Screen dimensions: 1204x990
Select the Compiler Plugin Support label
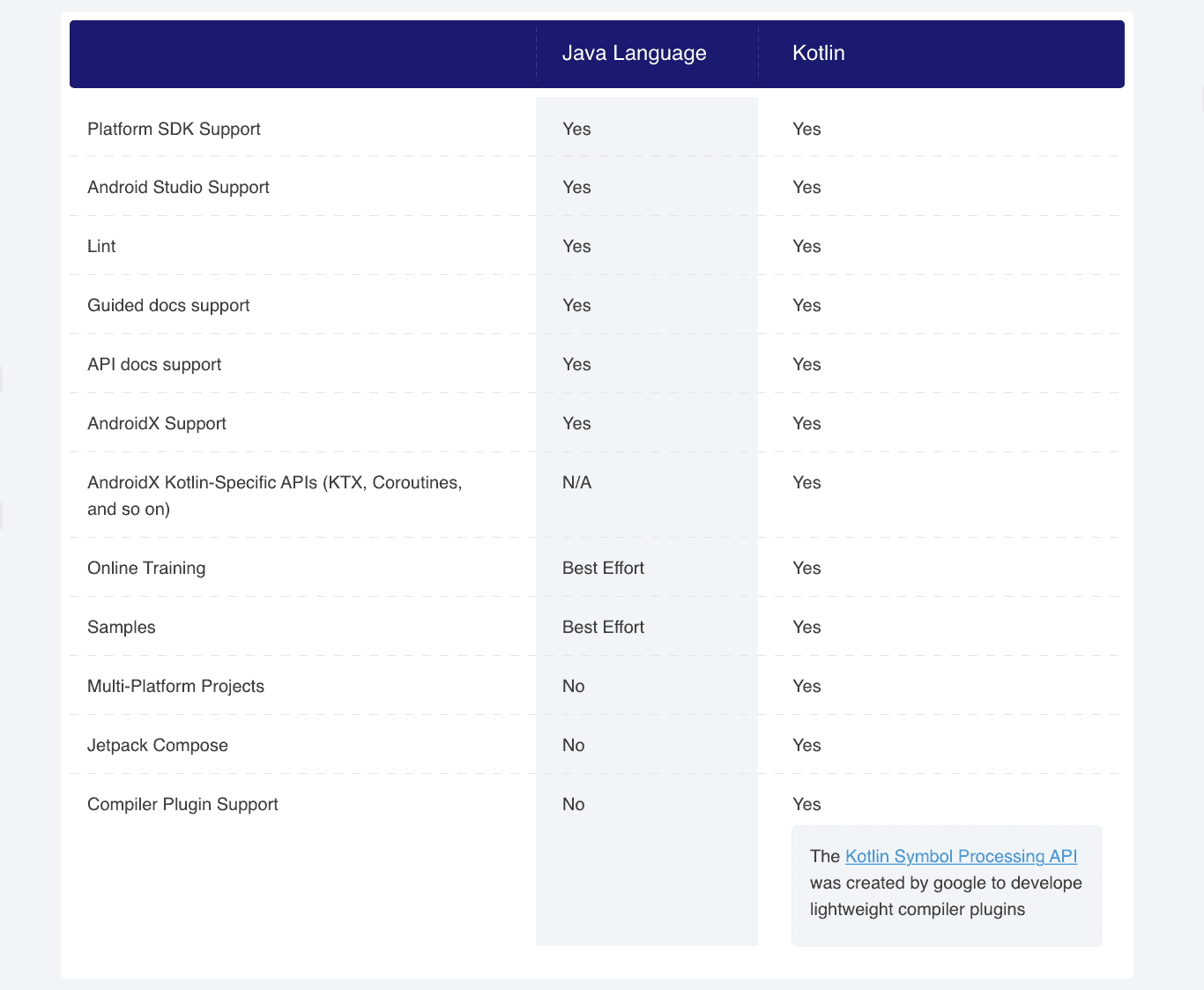(x=182, y=804)
